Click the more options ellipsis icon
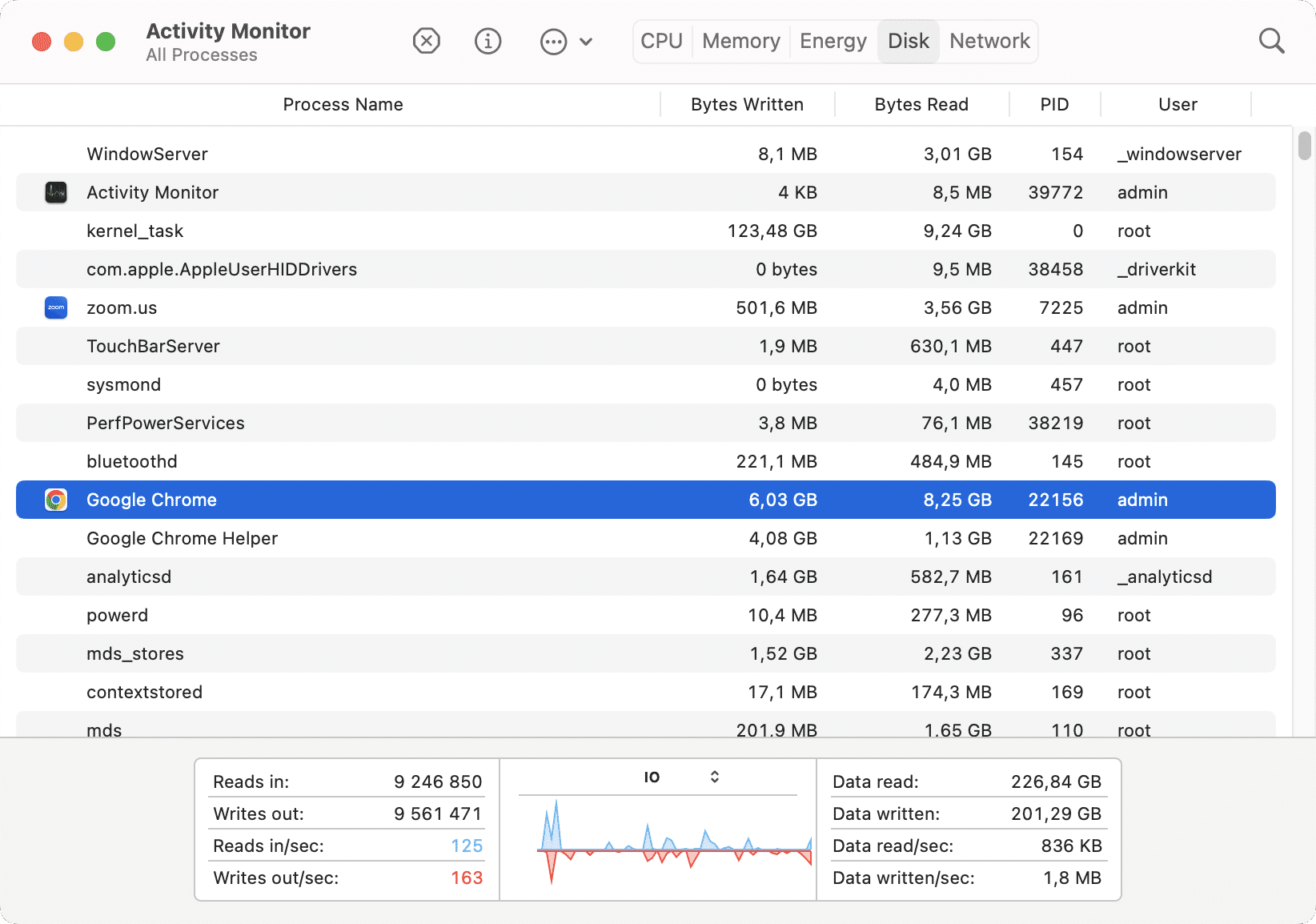The image size is (1316, 924). pos(552,41)
